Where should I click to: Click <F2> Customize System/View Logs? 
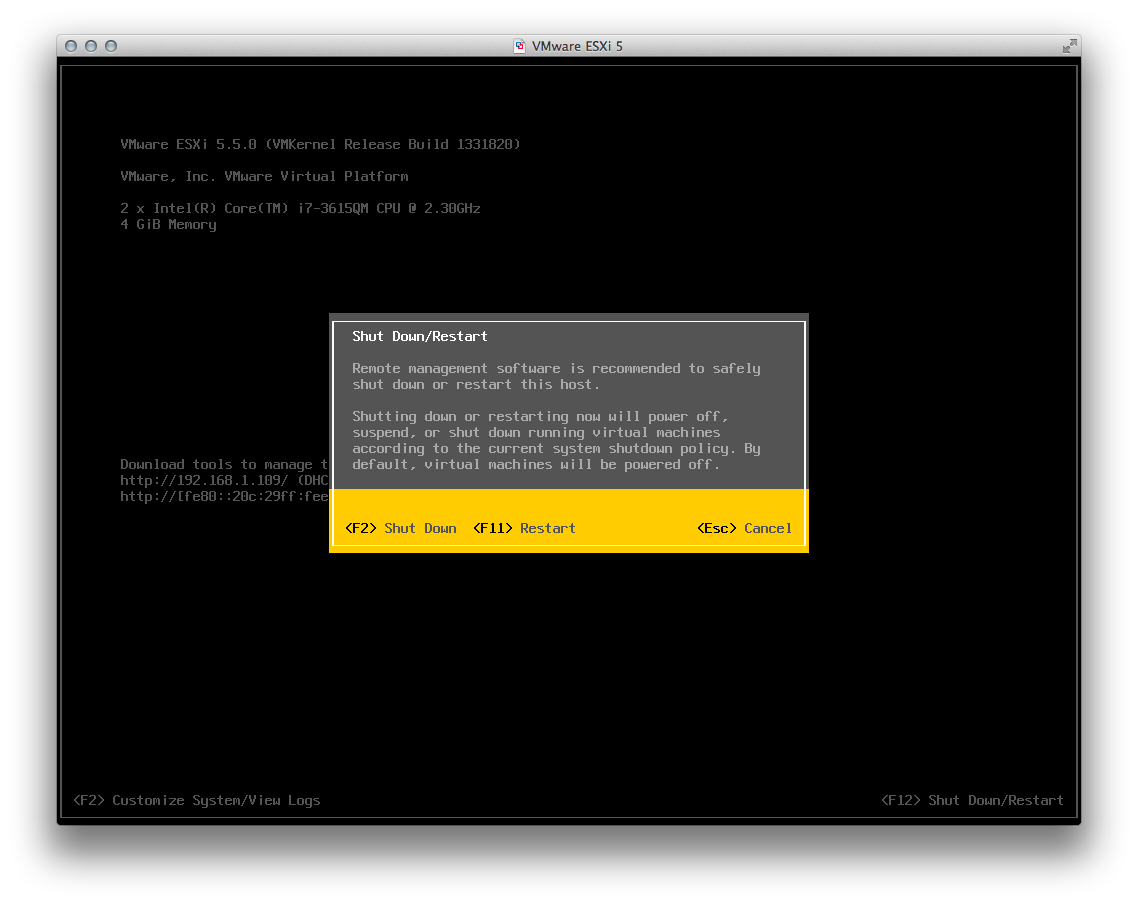pos(197,800)
